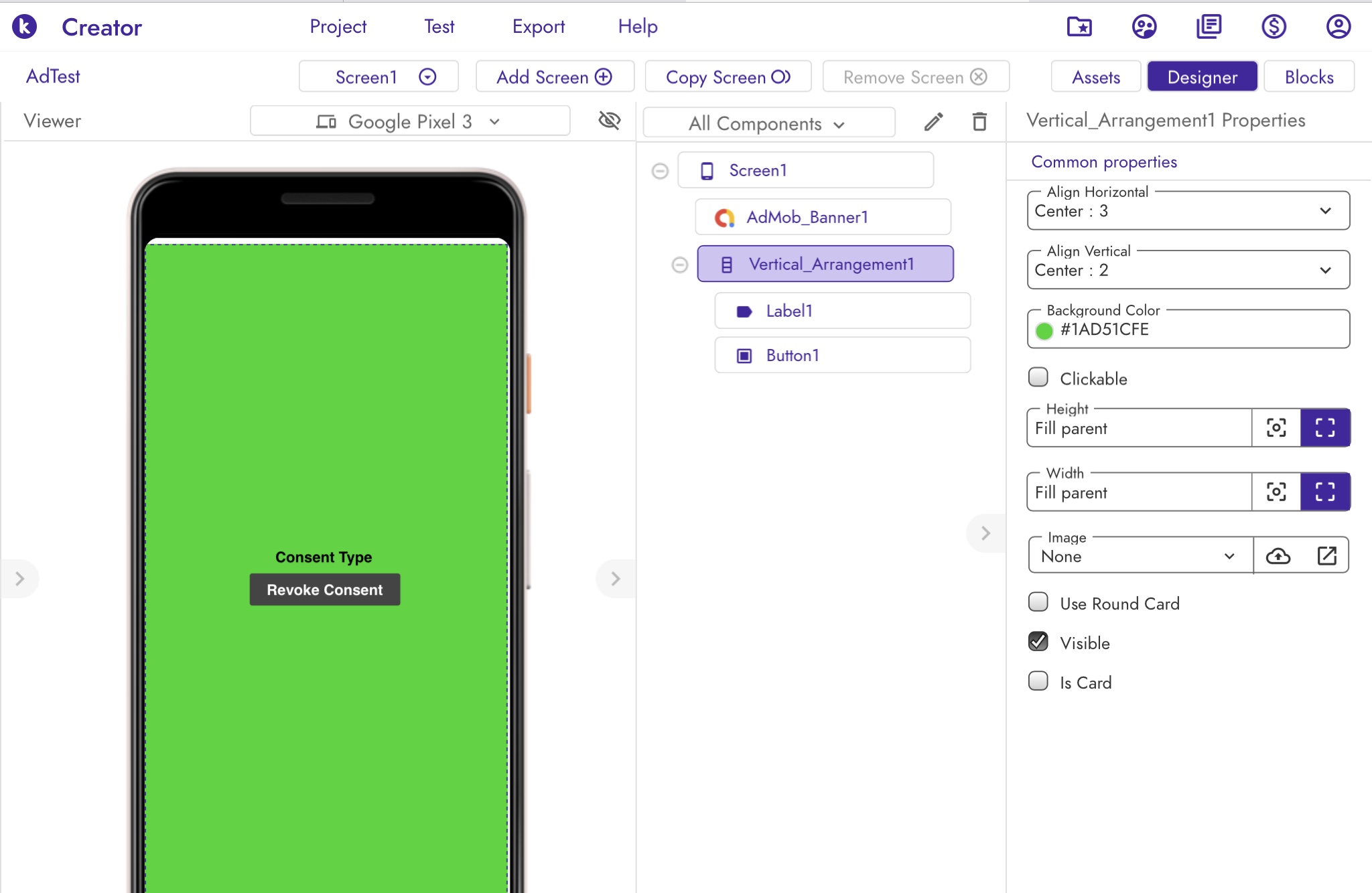Open the user account profile icon
This screenshot has height=893, width=1372.
tap(1338, 27)
